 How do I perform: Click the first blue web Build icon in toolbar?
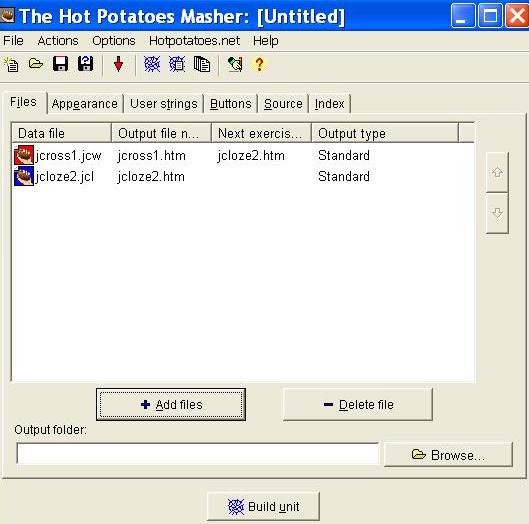click(x=152, y=64)
